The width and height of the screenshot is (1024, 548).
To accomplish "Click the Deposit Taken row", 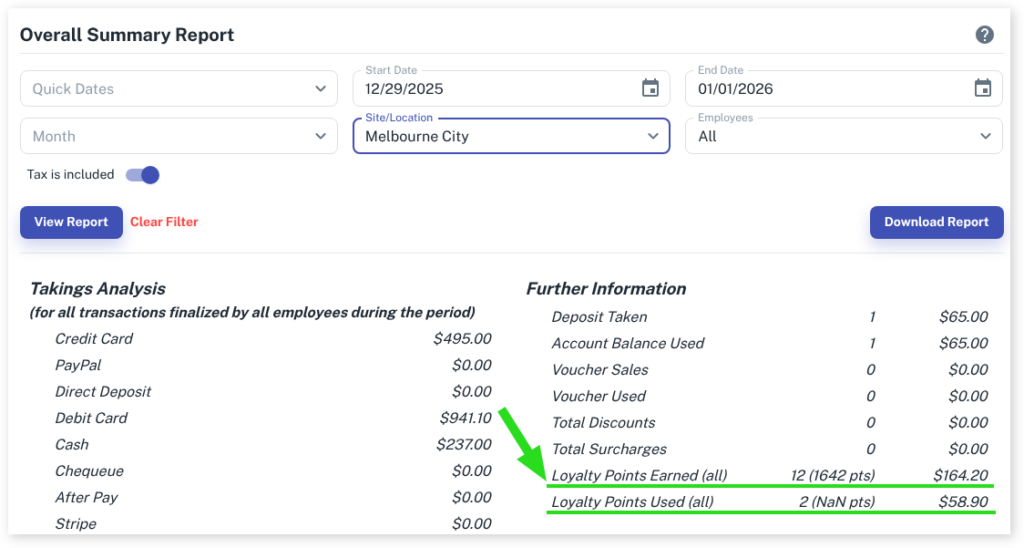I will [x=770, y=317].
